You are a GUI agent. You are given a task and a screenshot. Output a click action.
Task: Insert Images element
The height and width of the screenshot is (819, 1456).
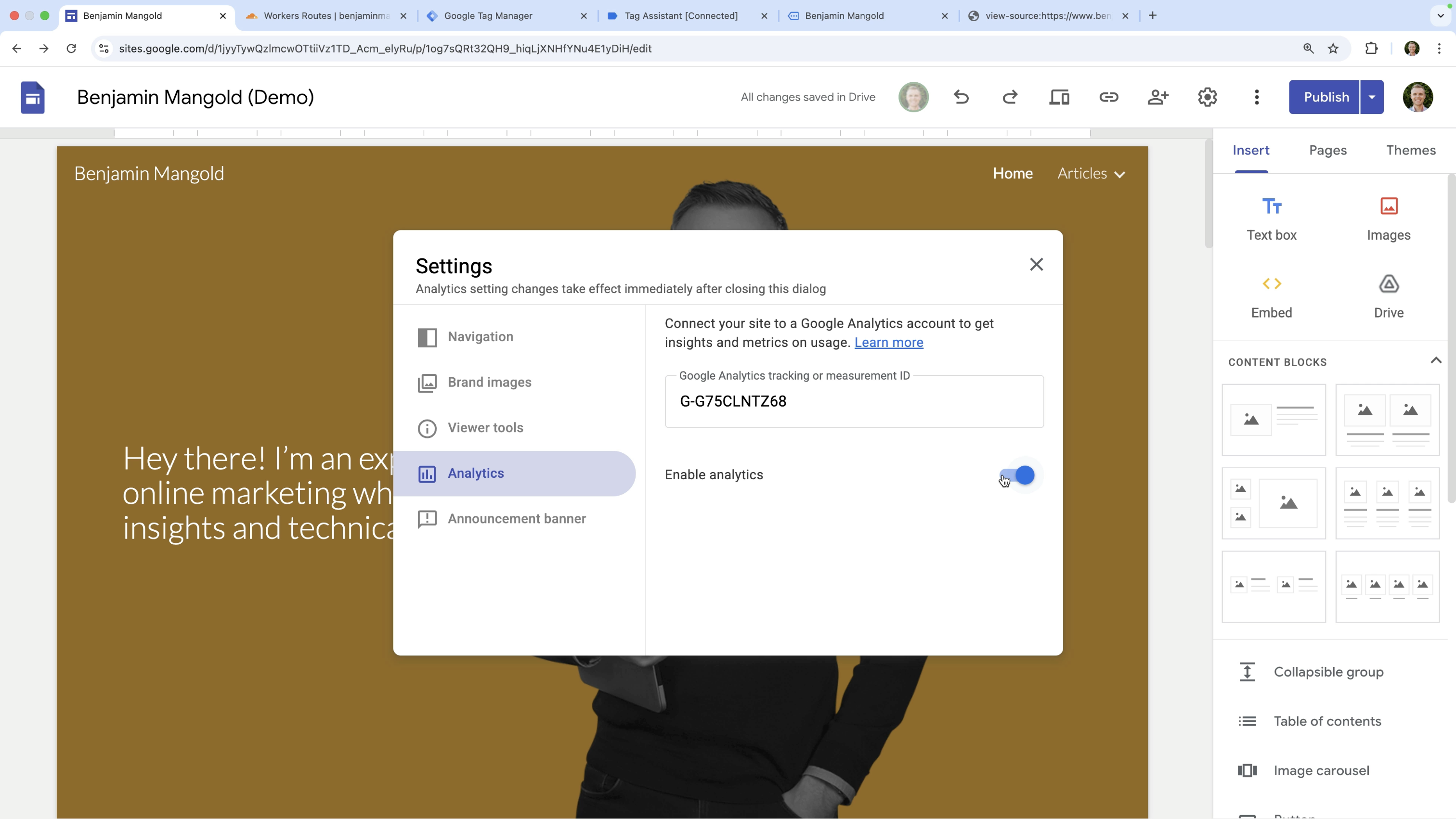[1389, 219]
